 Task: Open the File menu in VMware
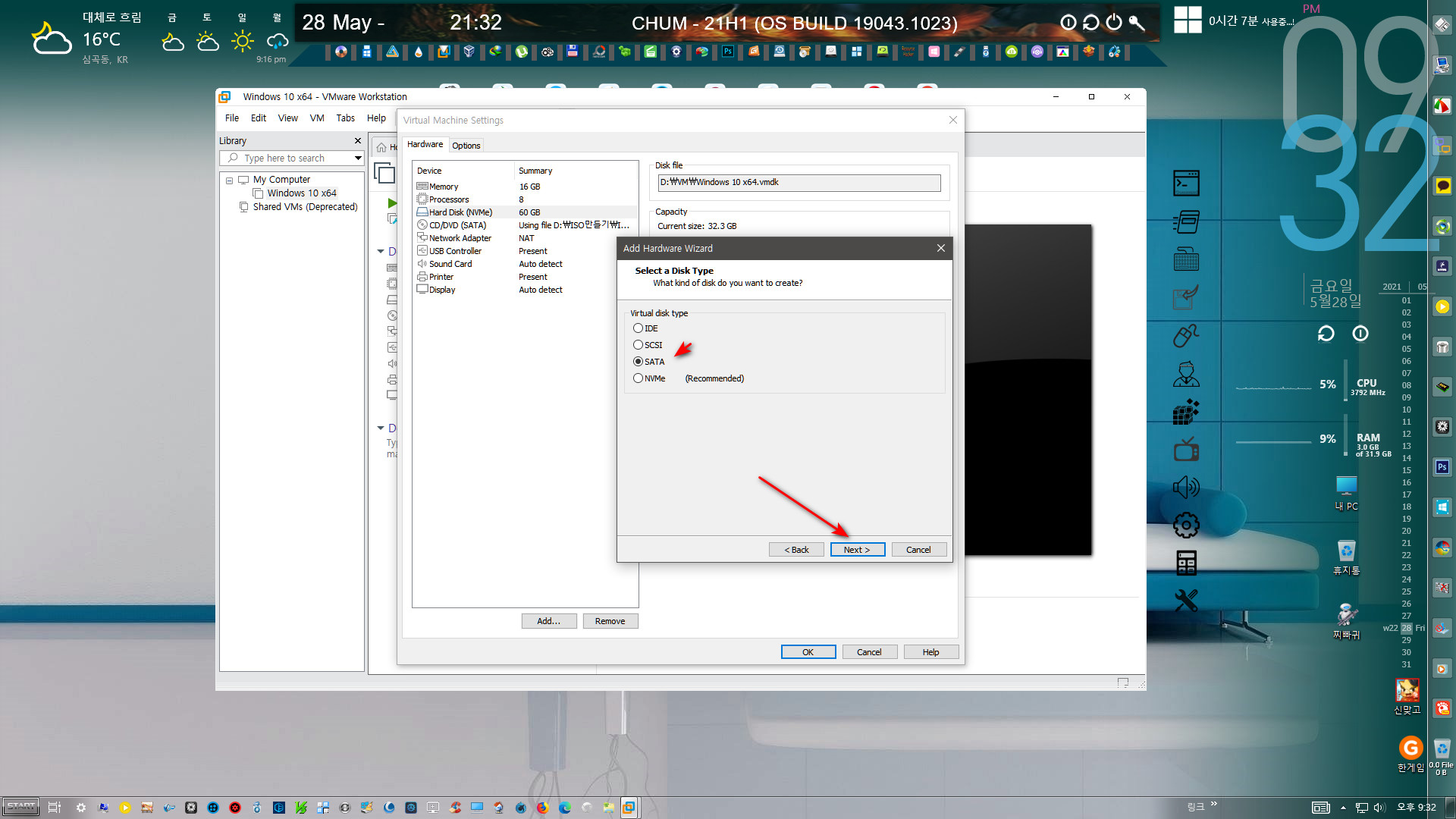pyautogui.click(x=232, y=118)
